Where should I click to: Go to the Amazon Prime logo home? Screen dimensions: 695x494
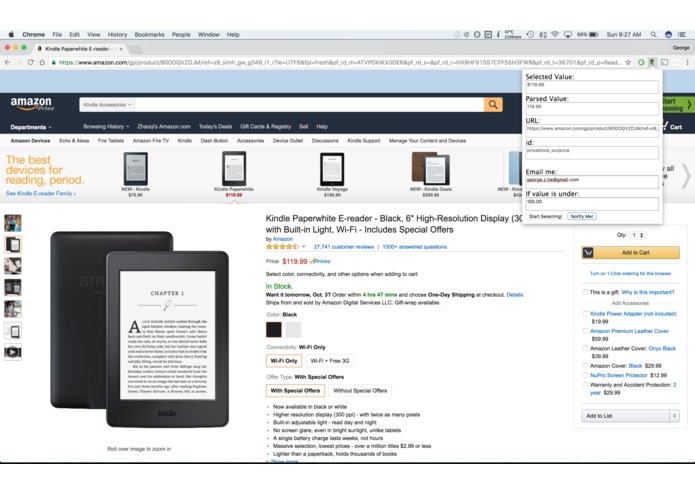pos(32,104)
